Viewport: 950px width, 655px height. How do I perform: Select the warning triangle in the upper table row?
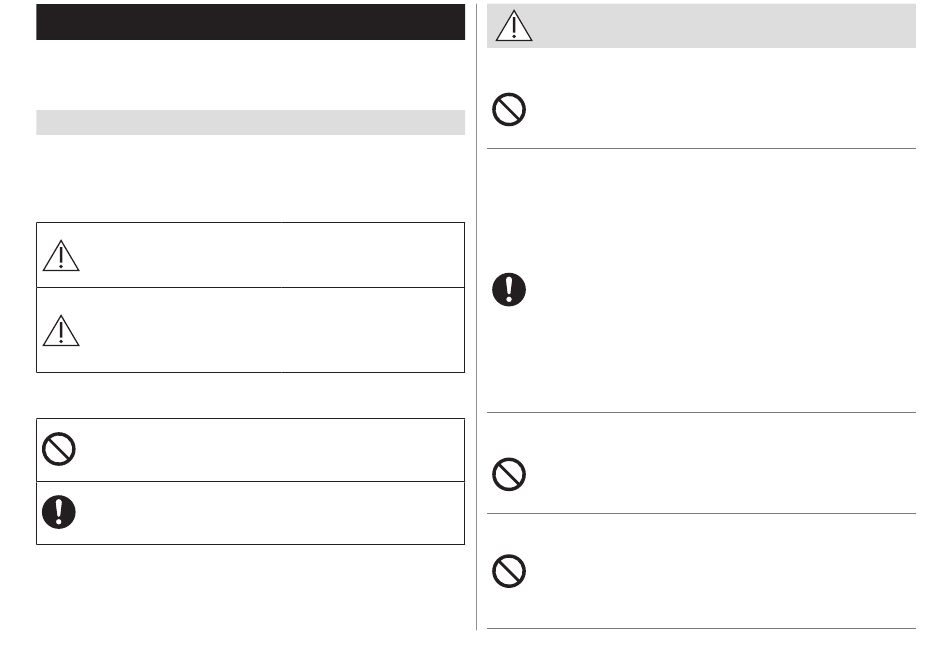[61, 256]
